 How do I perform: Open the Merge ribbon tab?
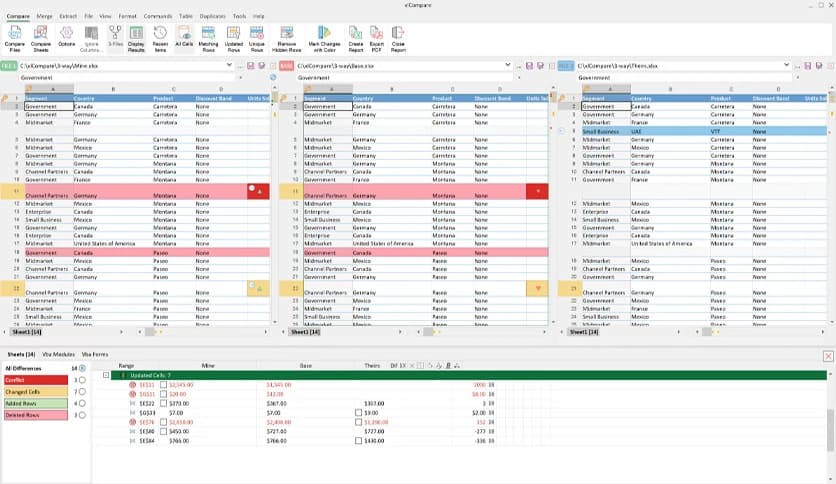click(44, 17)
